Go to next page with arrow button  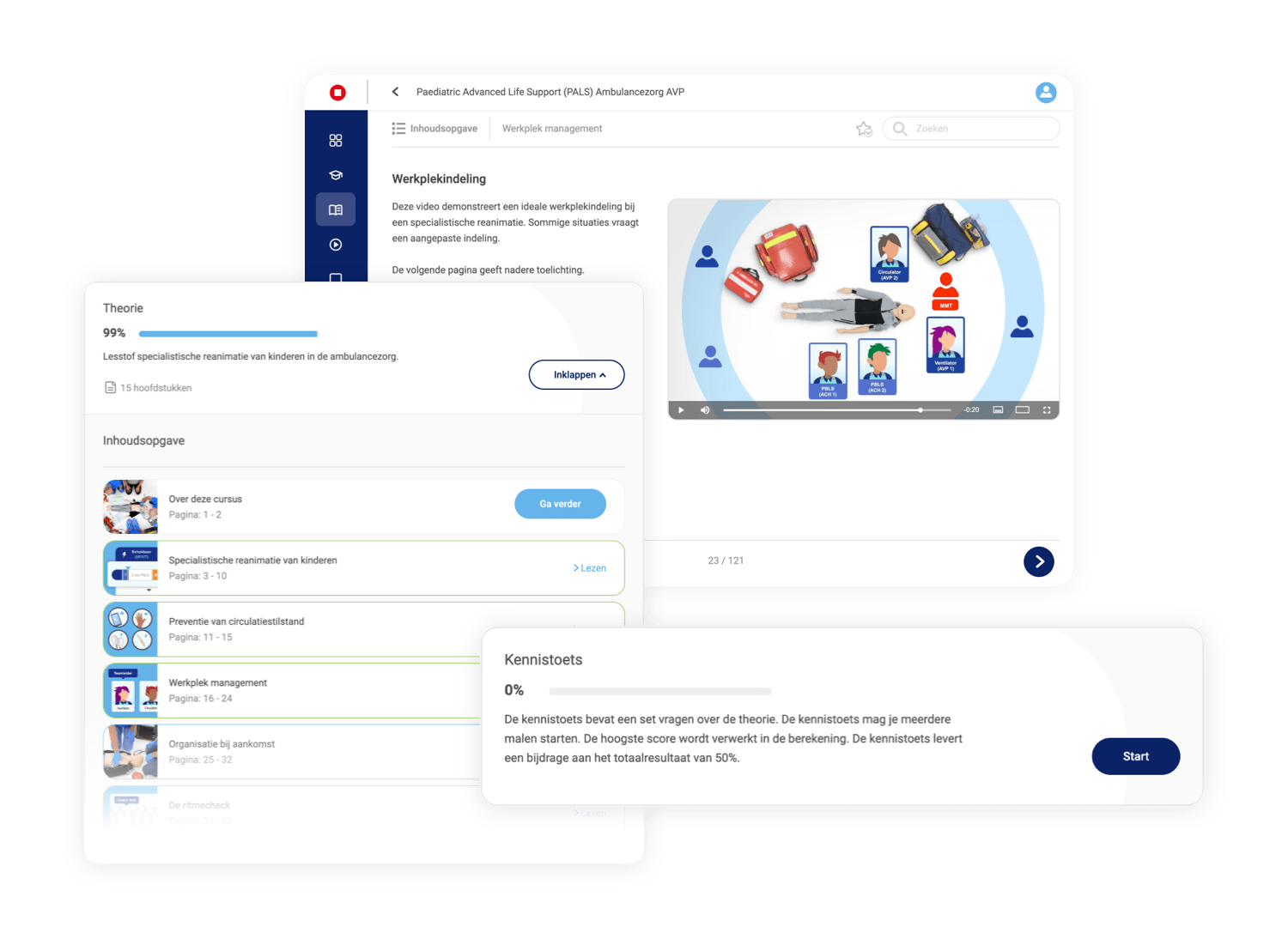point(1039,561)
